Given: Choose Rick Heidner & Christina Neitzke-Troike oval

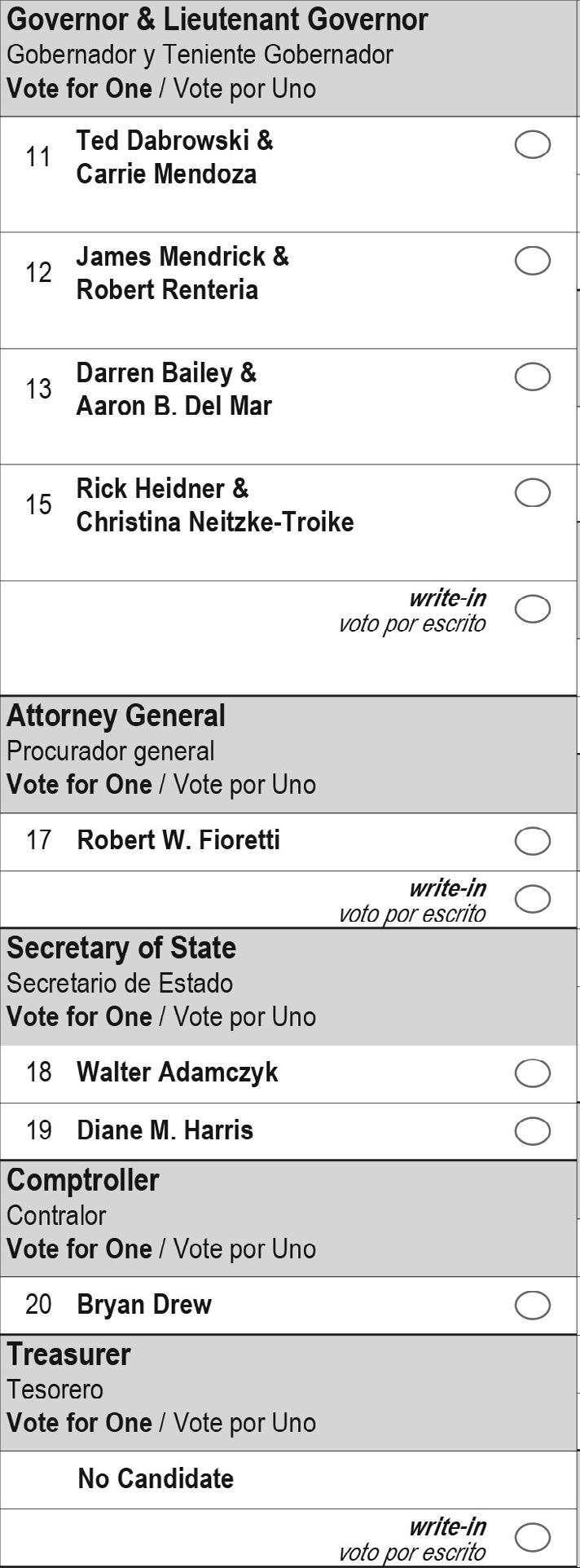Looking at the screenshot, I should 533,492.
